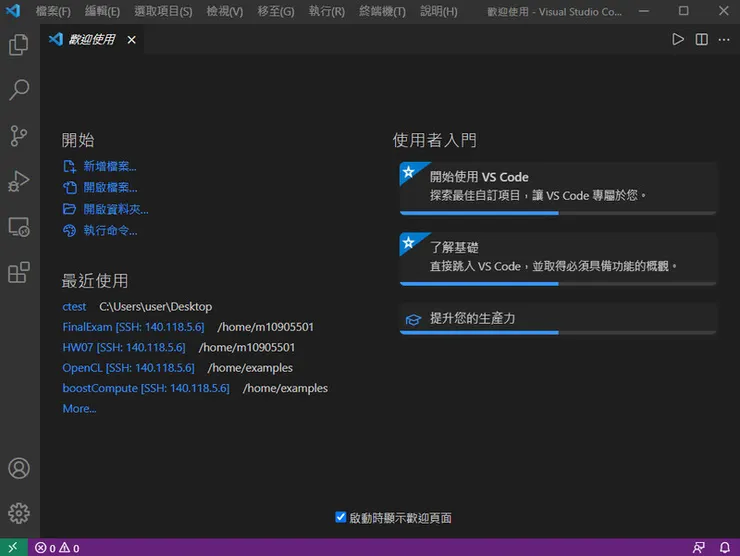
Task: Open the 提升您的生產力 walkthrough card
Action: (x=558, y=317)
